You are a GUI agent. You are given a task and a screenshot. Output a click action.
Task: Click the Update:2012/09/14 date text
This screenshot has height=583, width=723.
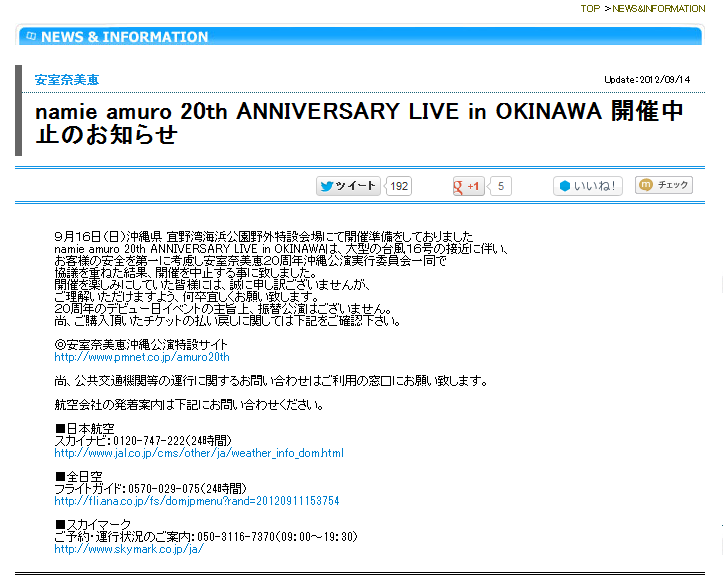click(647, 80)
